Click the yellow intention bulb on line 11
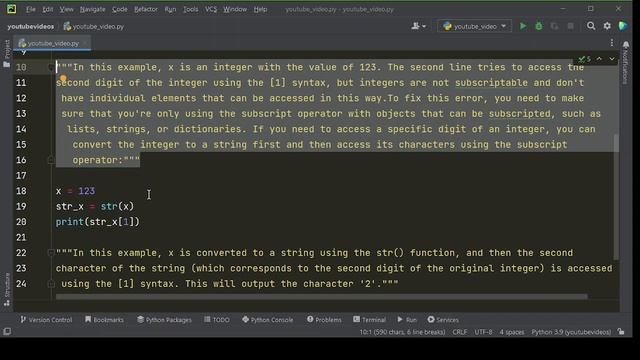The image size is (640, 360). (x=63, y=78)
